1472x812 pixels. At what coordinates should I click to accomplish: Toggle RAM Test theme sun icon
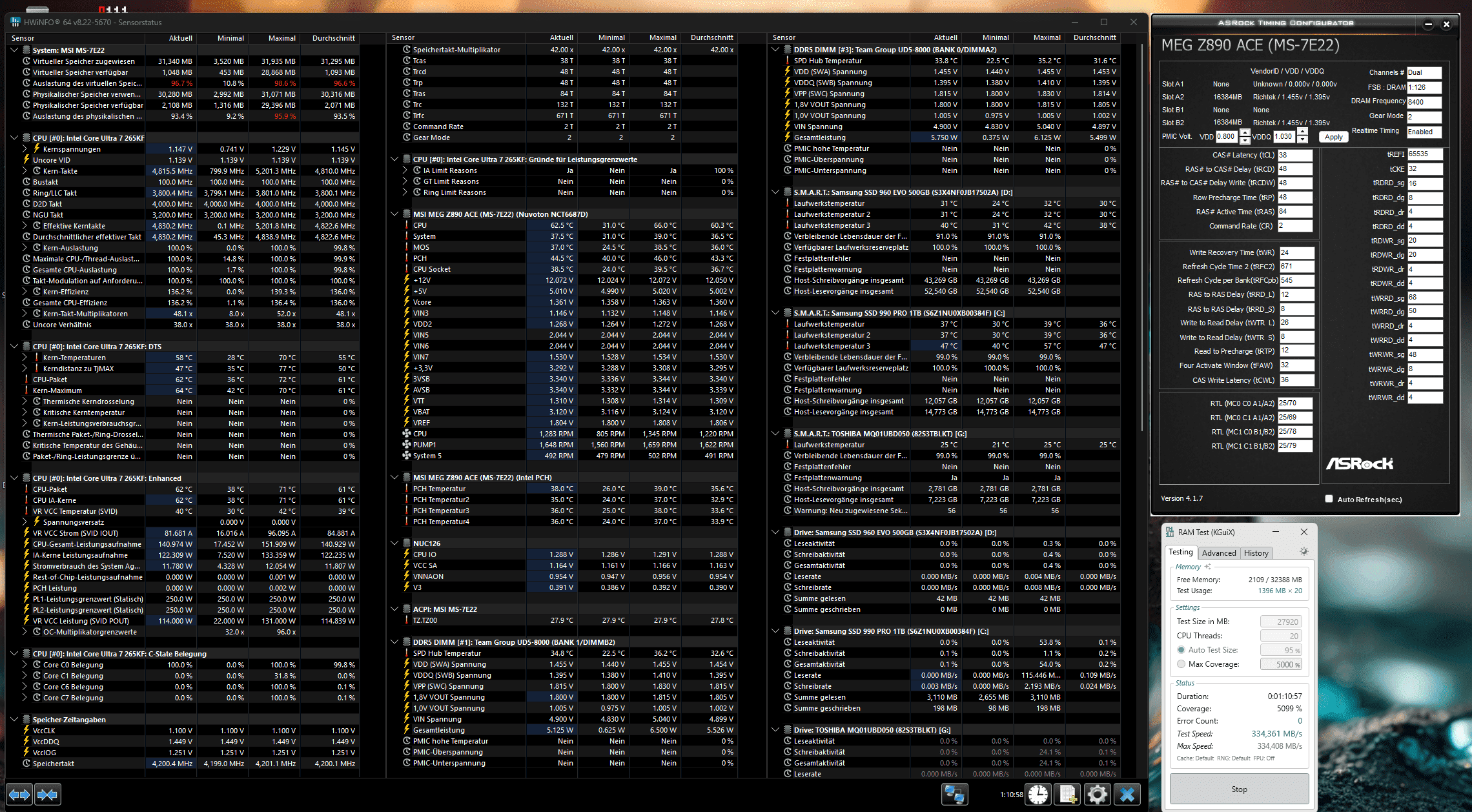1303,552
